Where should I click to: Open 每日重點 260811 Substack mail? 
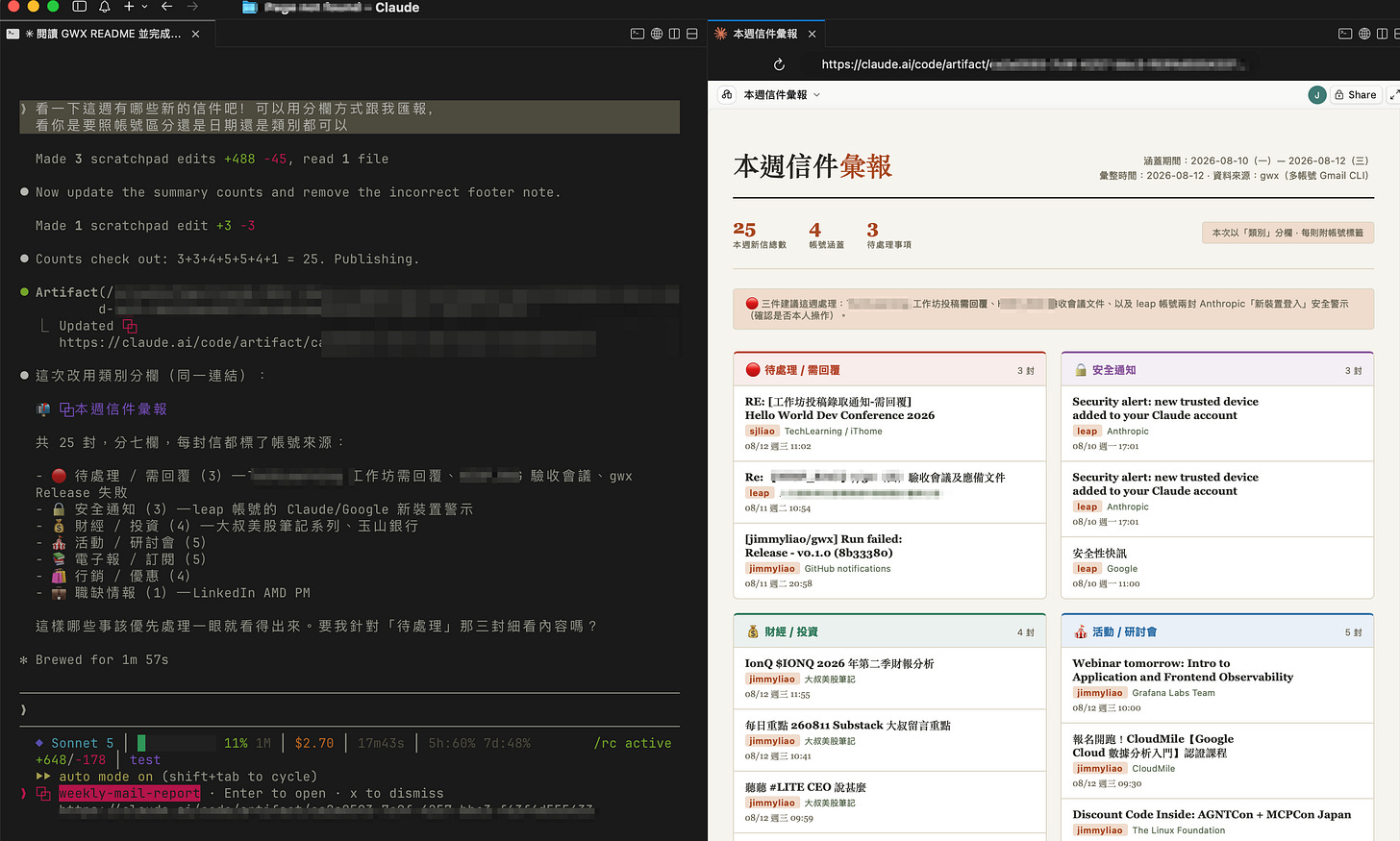pos(889,739)
